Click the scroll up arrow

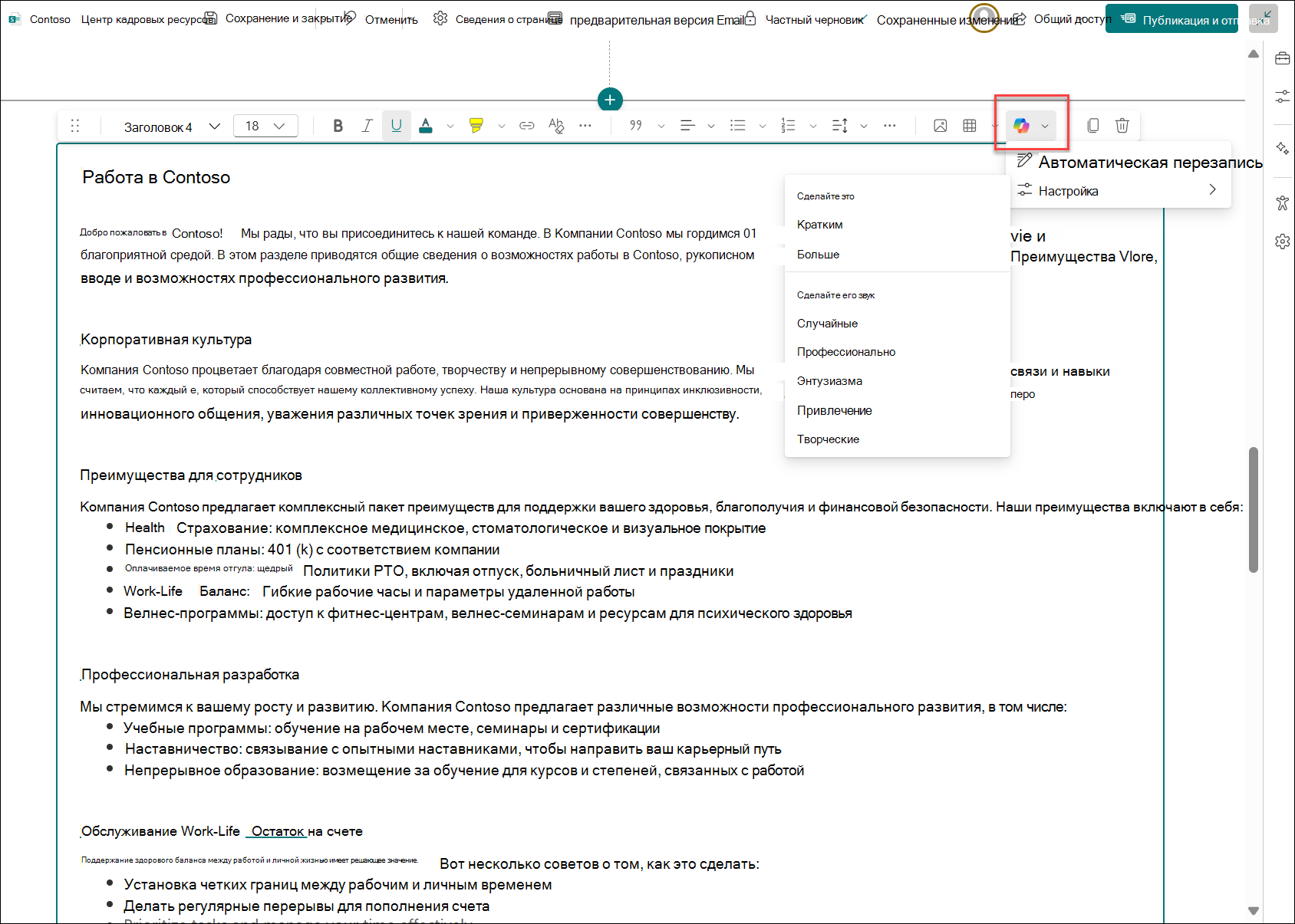pos(1254,54)
